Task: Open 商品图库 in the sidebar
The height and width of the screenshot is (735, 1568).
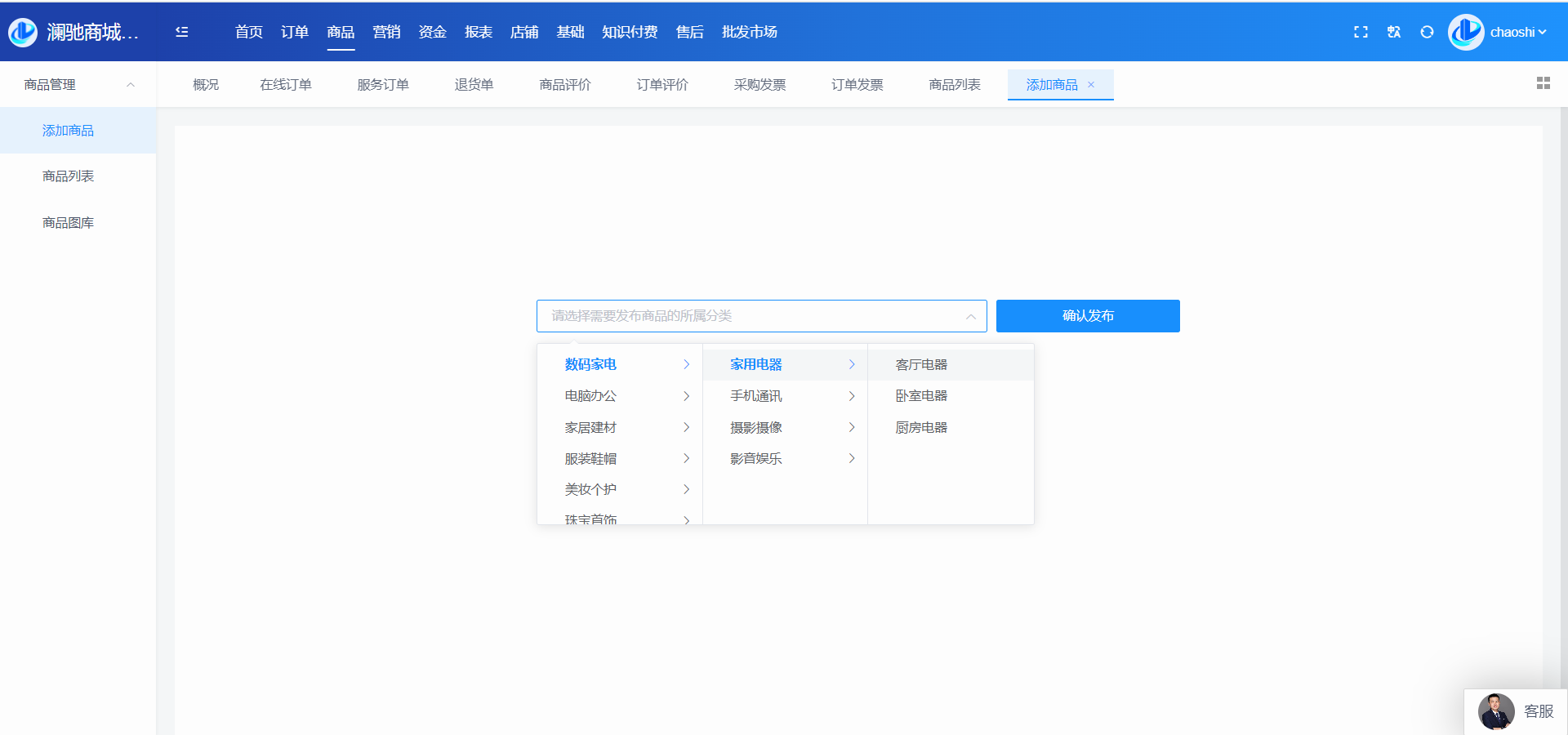Action: point(69,223)
